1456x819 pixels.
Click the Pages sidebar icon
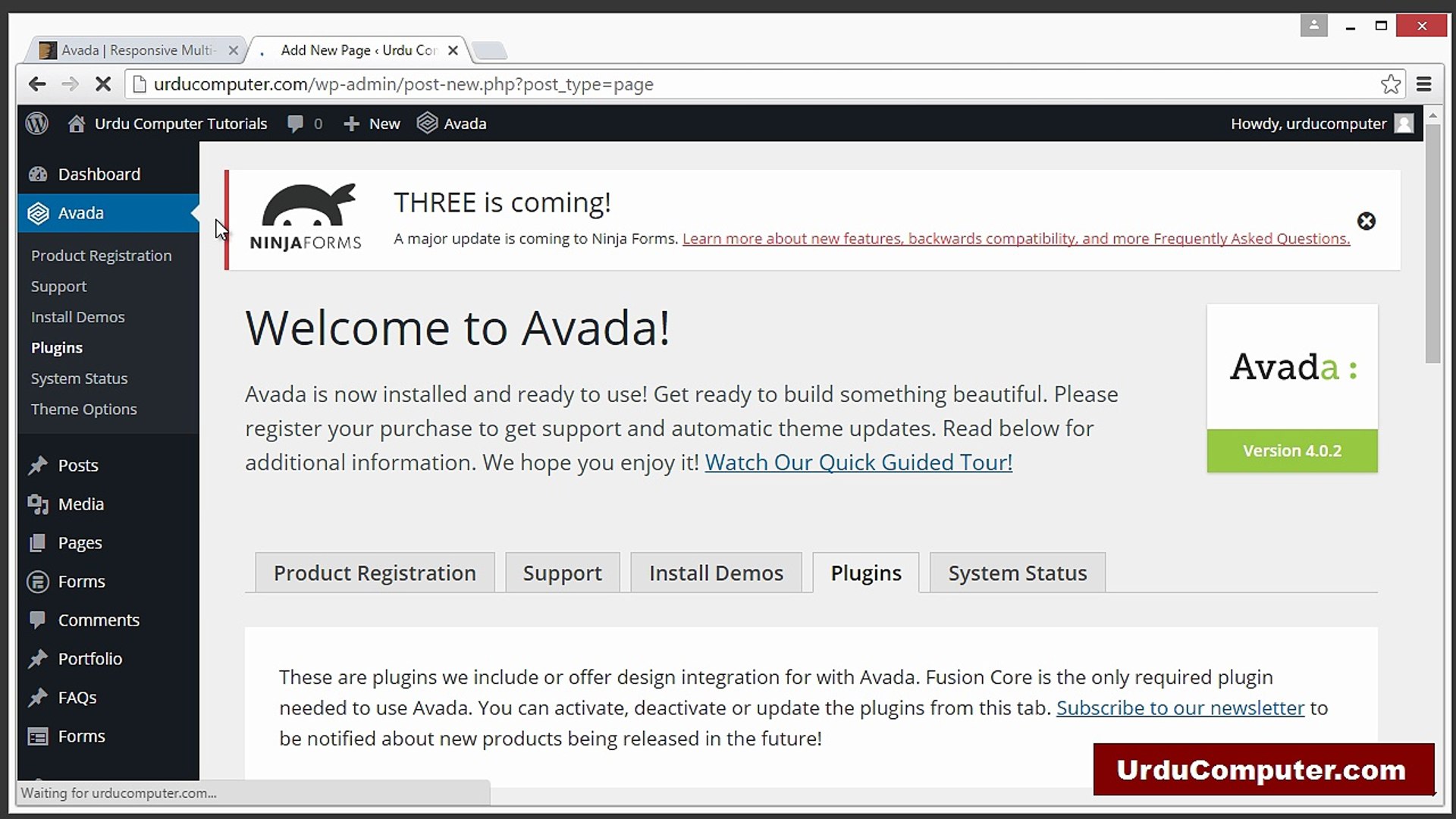click(38, 542)
